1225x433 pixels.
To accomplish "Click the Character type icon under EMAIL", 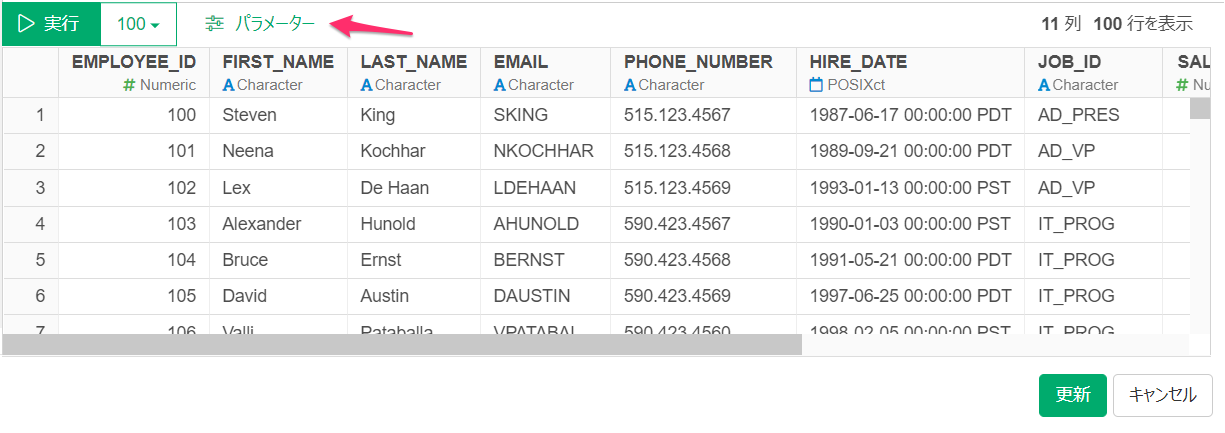I will click(499, 85).
